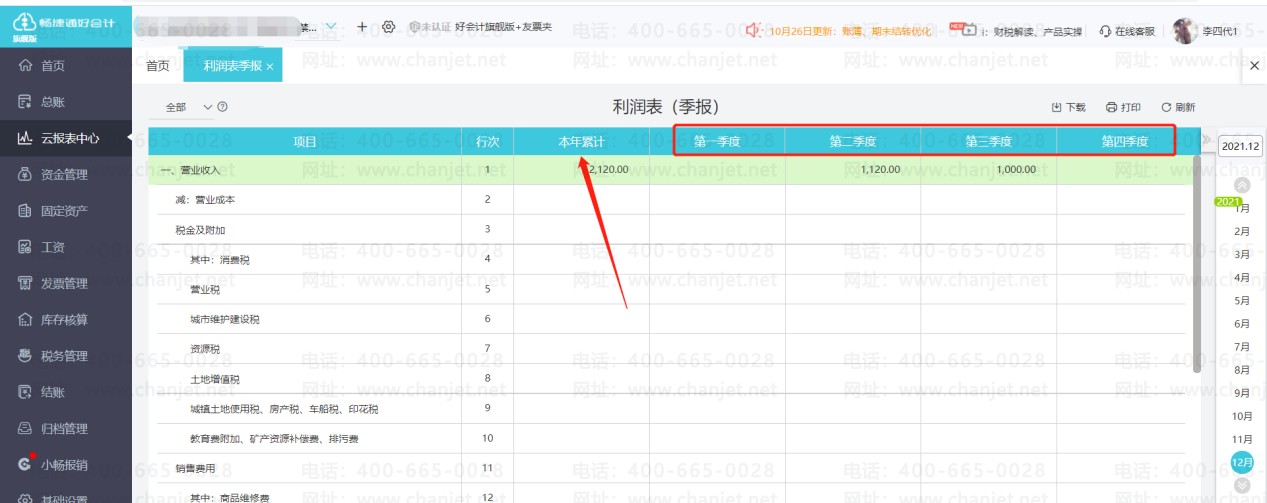Viewport: 1267px width, 503px height.
Task: Print the report using 打印
Action: point(1123,107)
